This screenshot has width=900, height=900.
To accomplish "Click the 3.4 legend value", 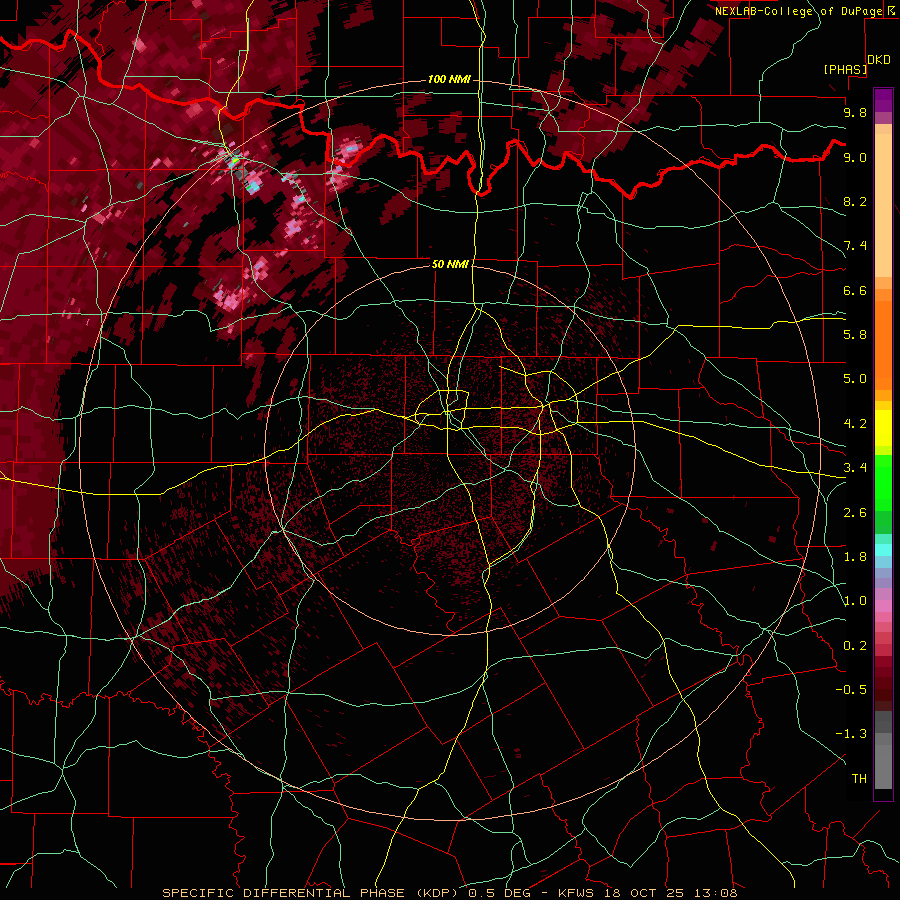I will (x=855, y=468).
